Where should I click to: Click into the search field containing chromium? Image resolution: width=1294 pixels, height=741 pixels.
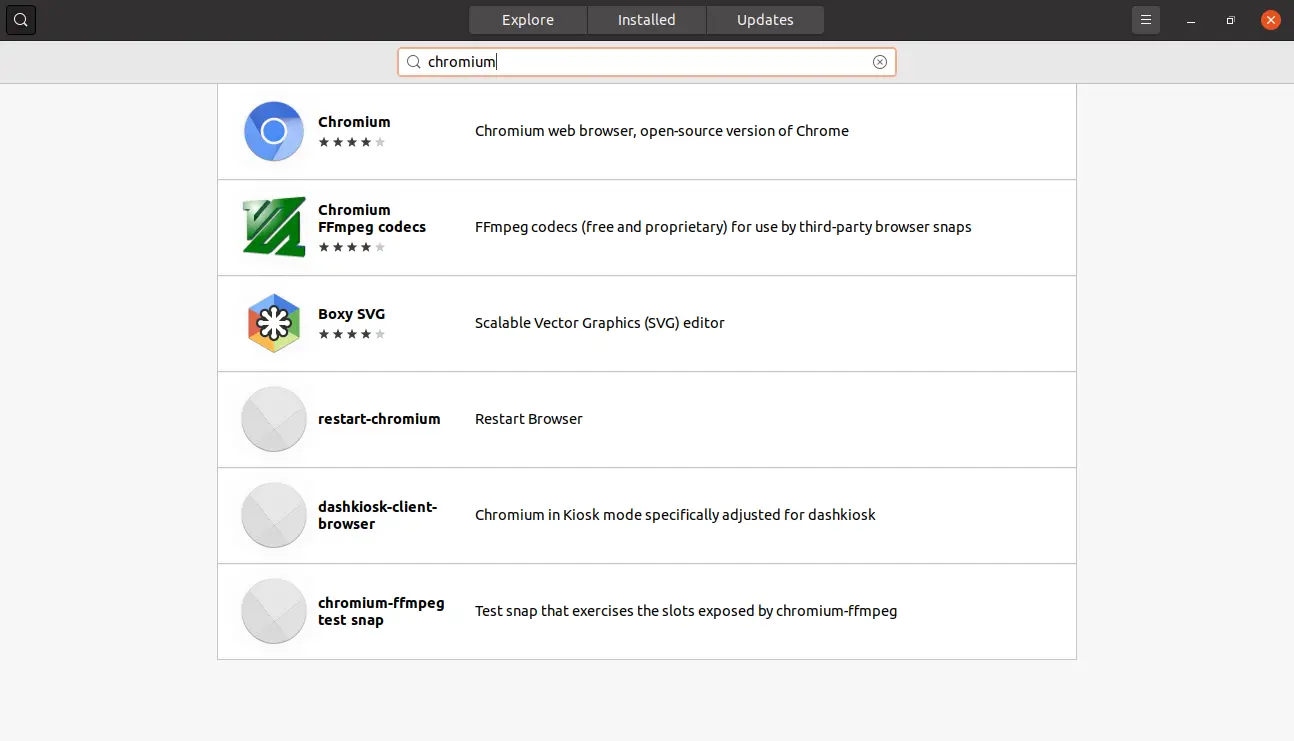click(x=647, y=62)
